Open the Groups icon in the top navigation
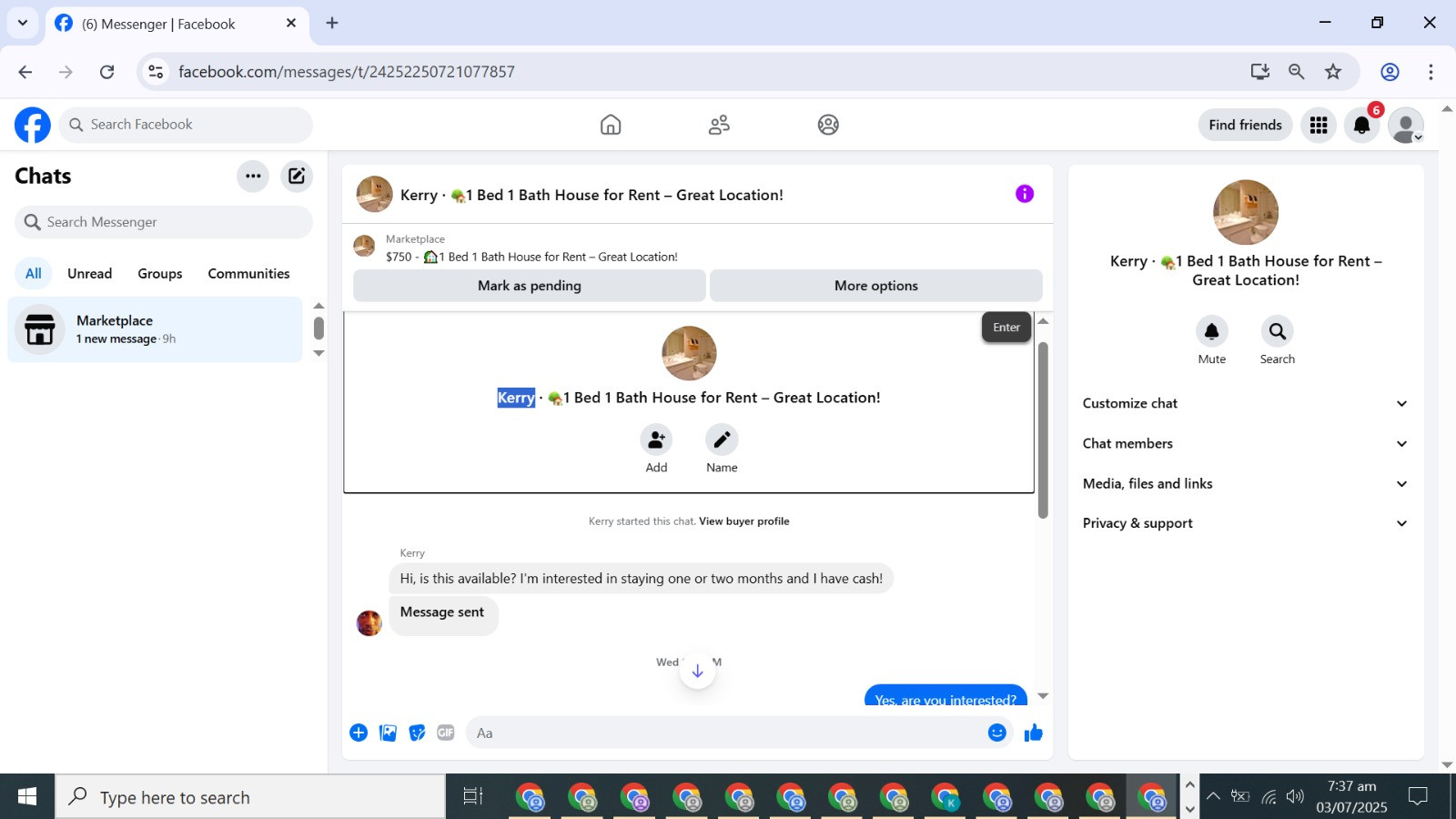The width and height of the screenshot is (1456, 819). point(828,125)
